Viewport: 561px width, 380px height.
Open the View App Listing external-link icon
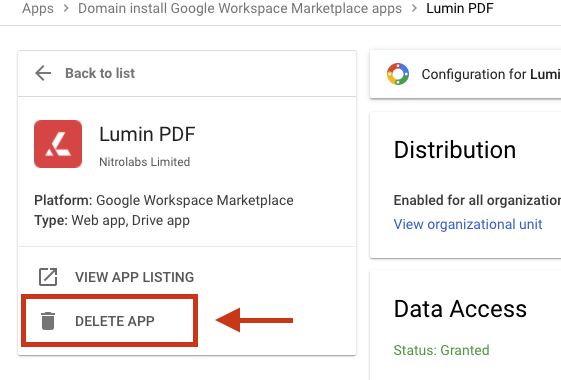(x=48, y=277)
